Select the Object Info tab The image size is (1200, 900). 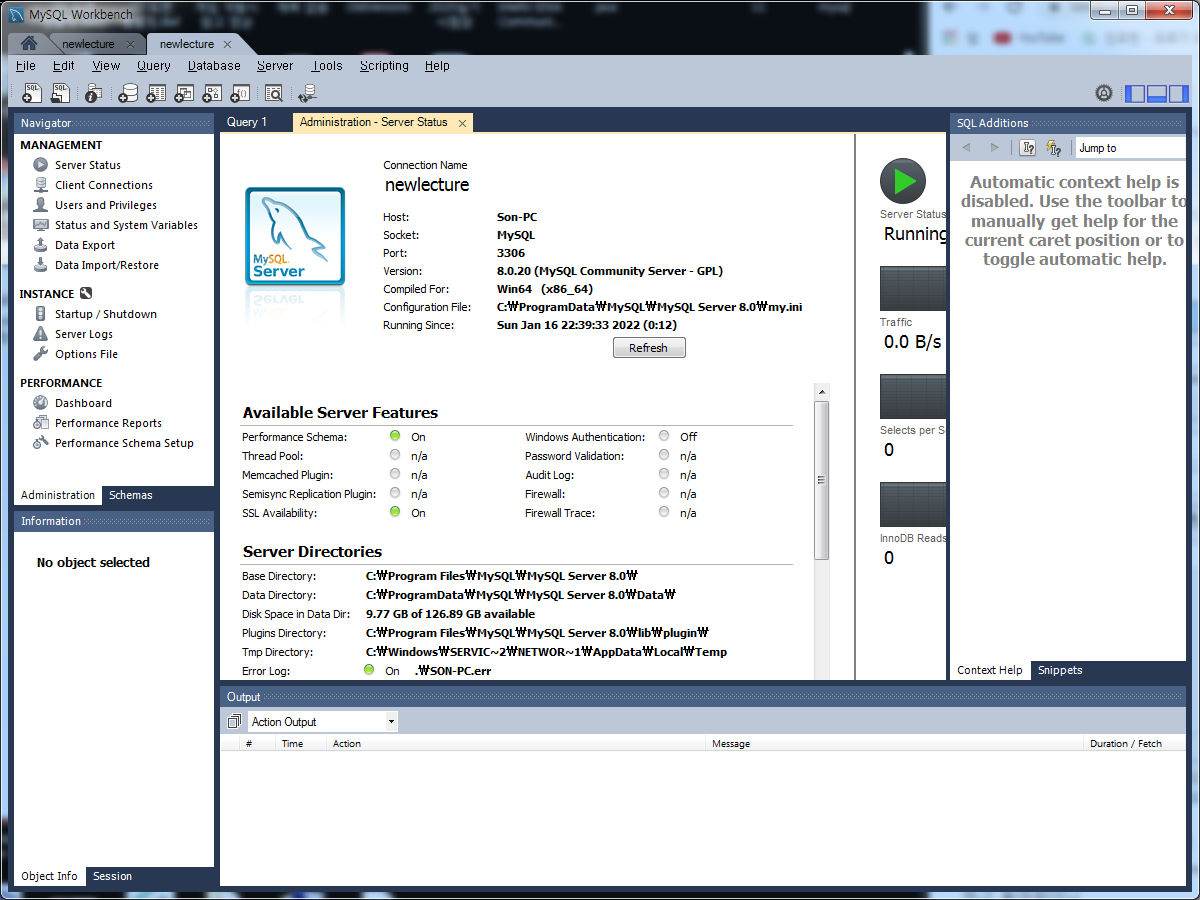click(x=49, y=876)
